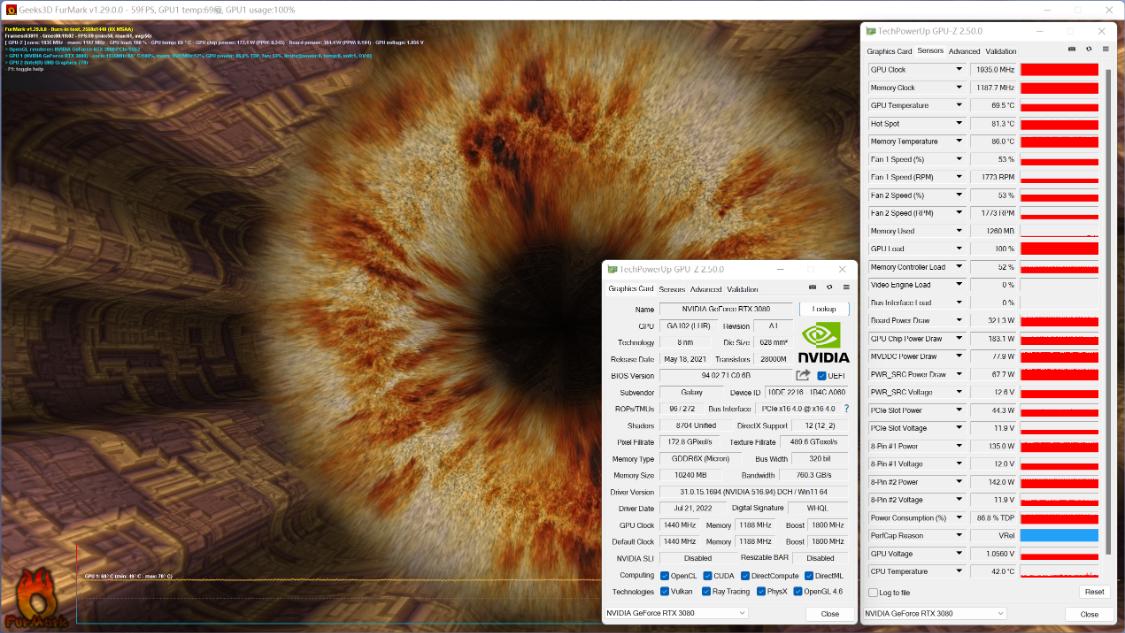The image size is (1125, 633).
Task: Click the Bus Interface question mark icon
Action: click(x=846, y=409)
